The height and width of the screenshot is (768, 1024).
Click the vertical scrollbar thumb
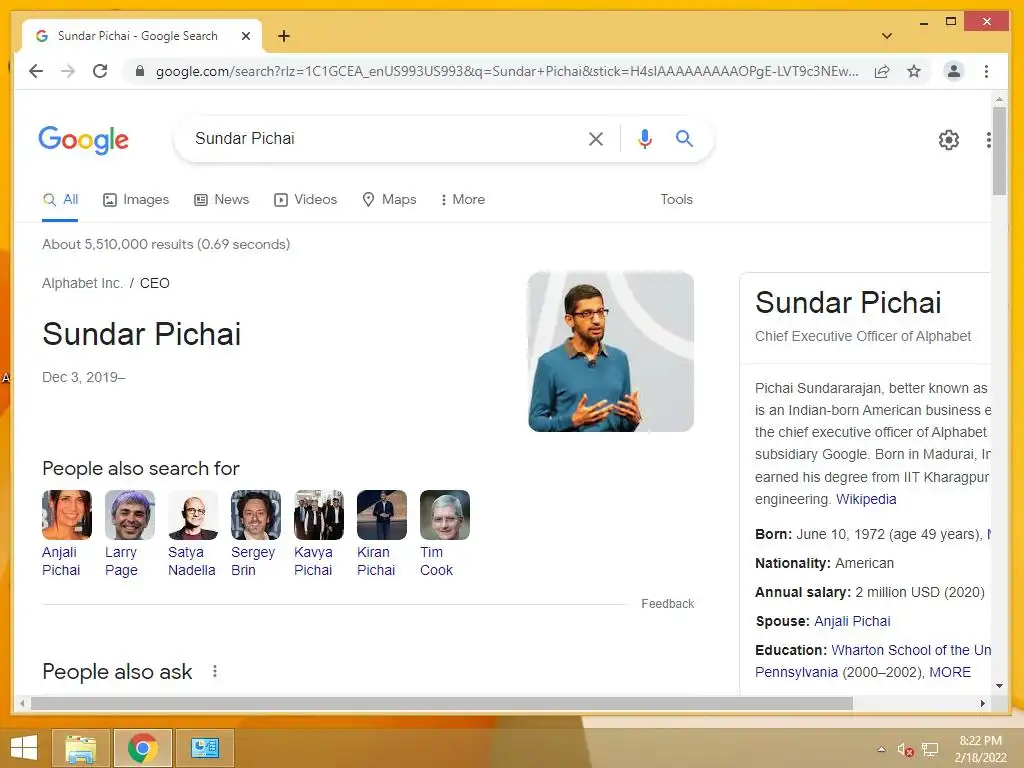pyautogui.click(x=999, y=151)
